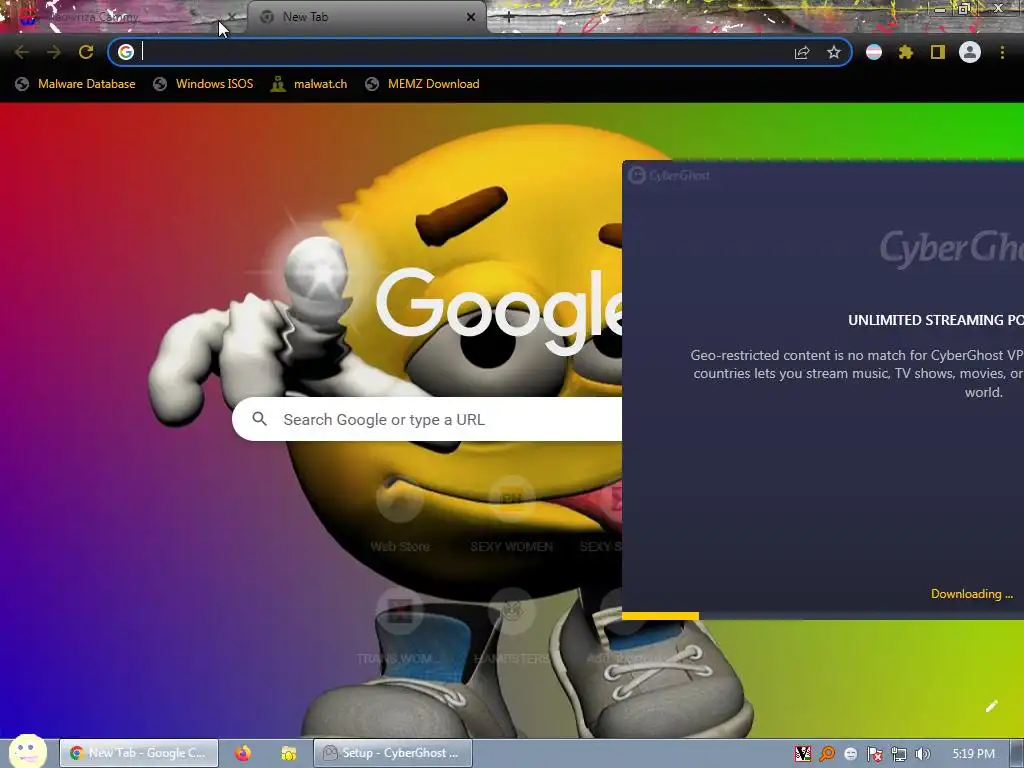Open the malwat.ch bookmark
1024x768 pixels.
click(x=309, y=84)
